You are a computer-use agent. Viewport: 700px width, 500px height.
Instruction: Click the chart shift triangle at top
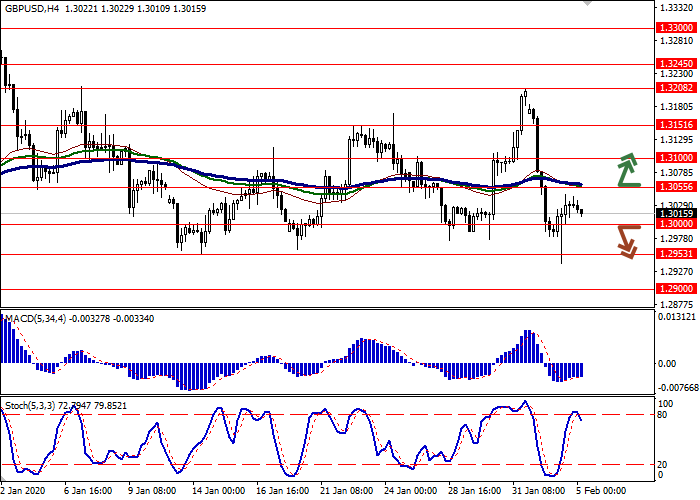(587, 4)
